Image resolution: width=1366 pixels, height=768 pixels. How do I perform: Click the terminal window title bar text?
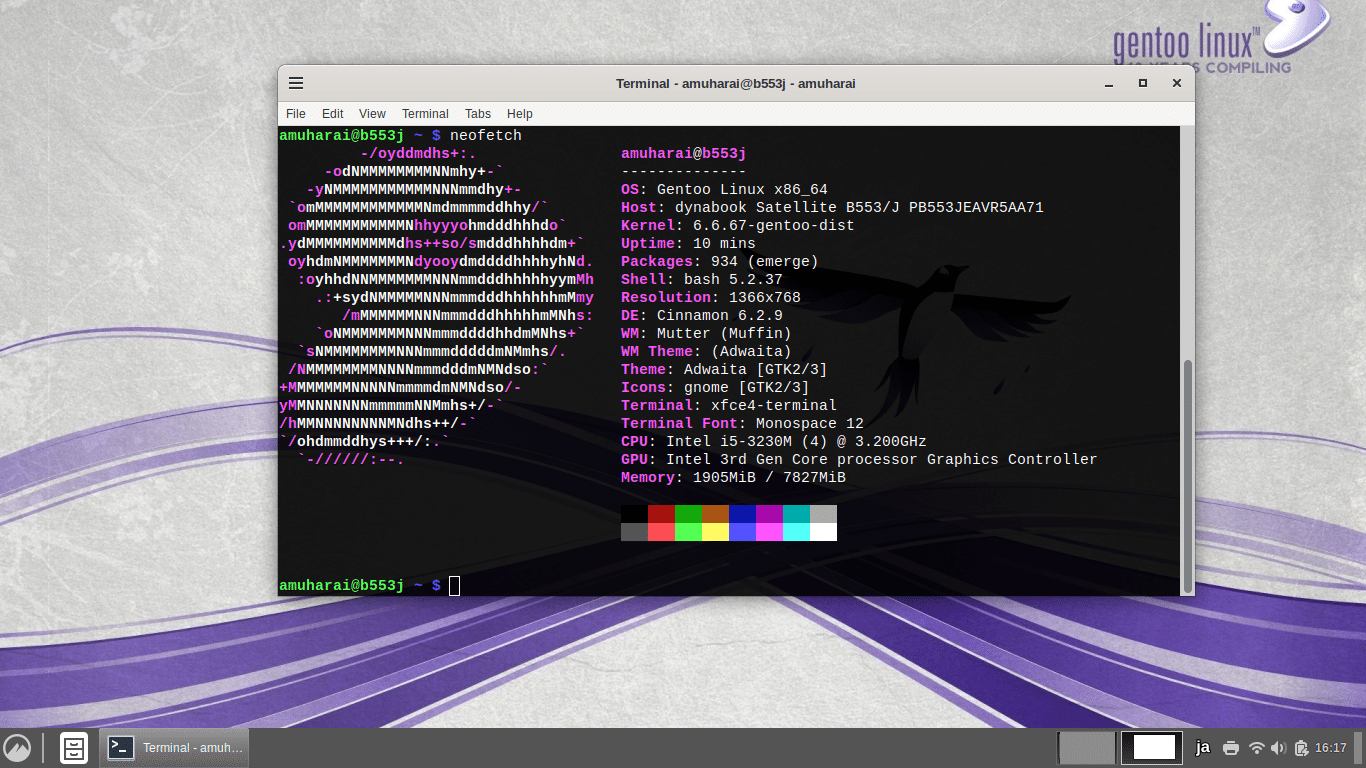(x=735, y=83)
